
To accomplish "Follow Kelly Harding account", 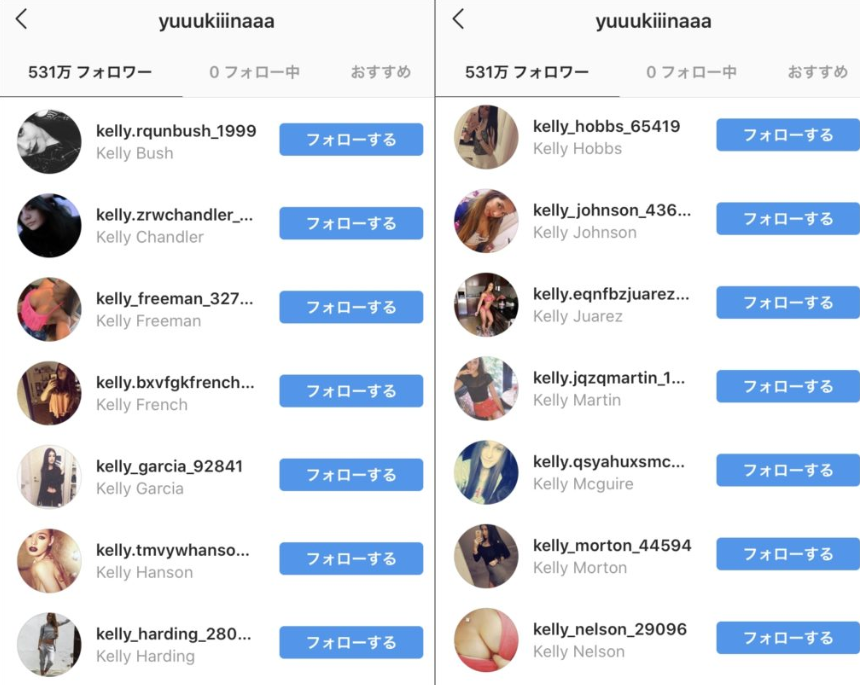I will 351,642.
